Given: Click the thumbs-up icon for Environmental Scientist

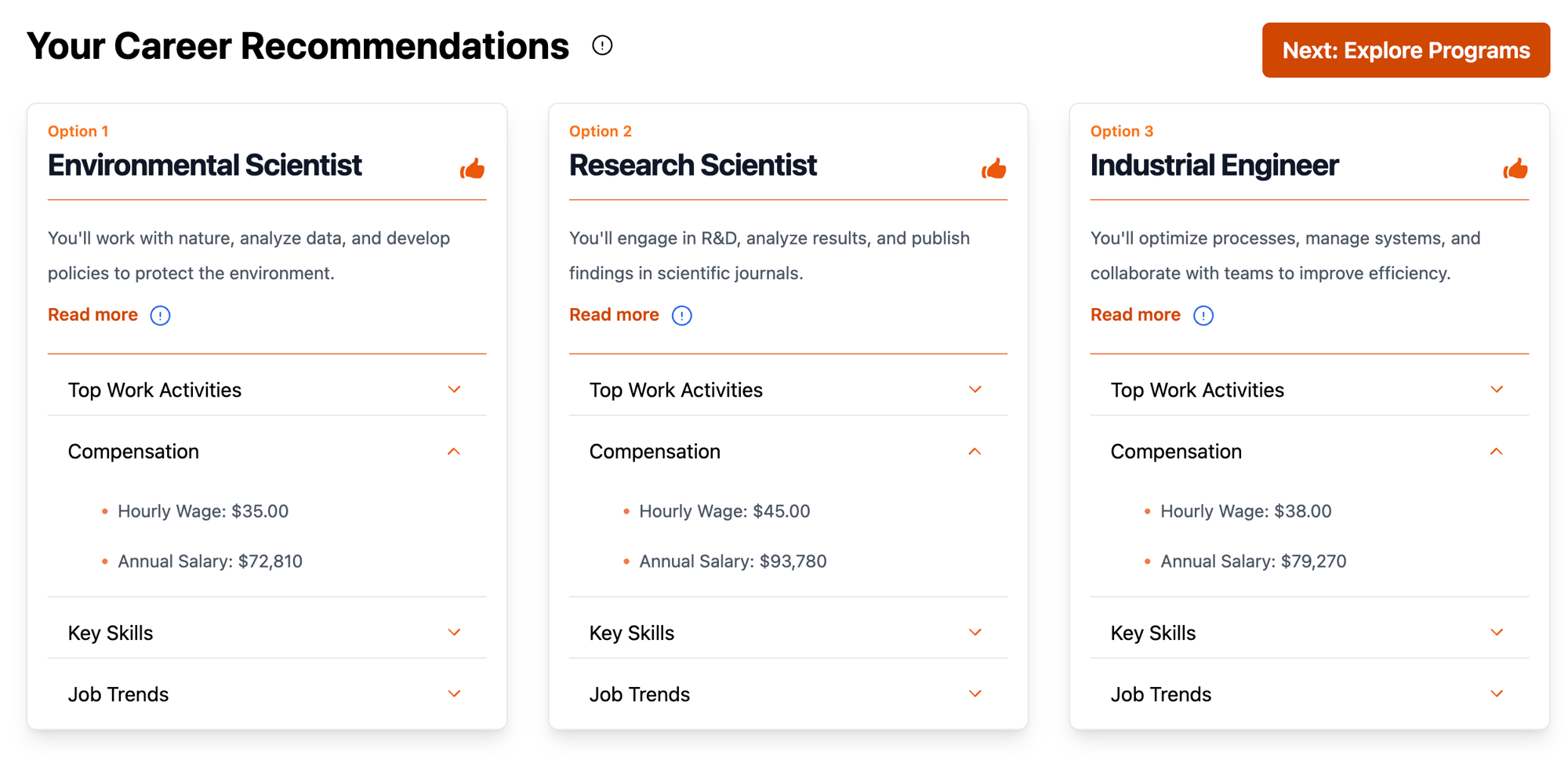Looking at the screenshot, I should coord(473,168).
